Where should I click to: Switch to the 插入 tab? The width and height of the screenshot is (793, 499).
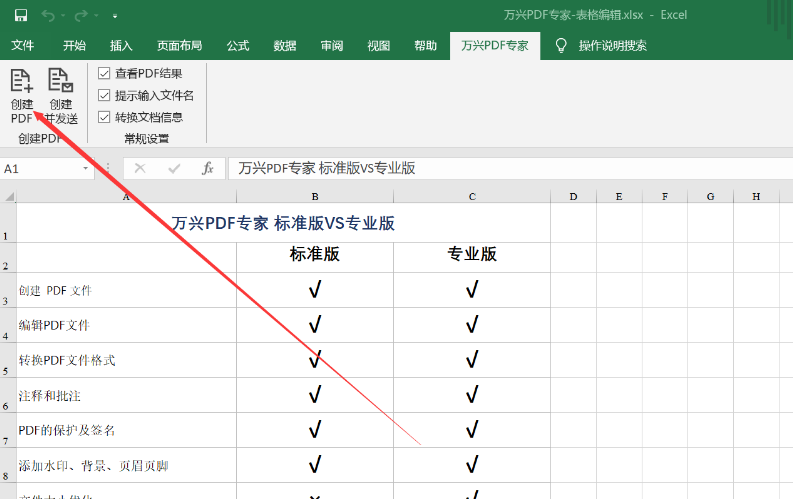121,46
